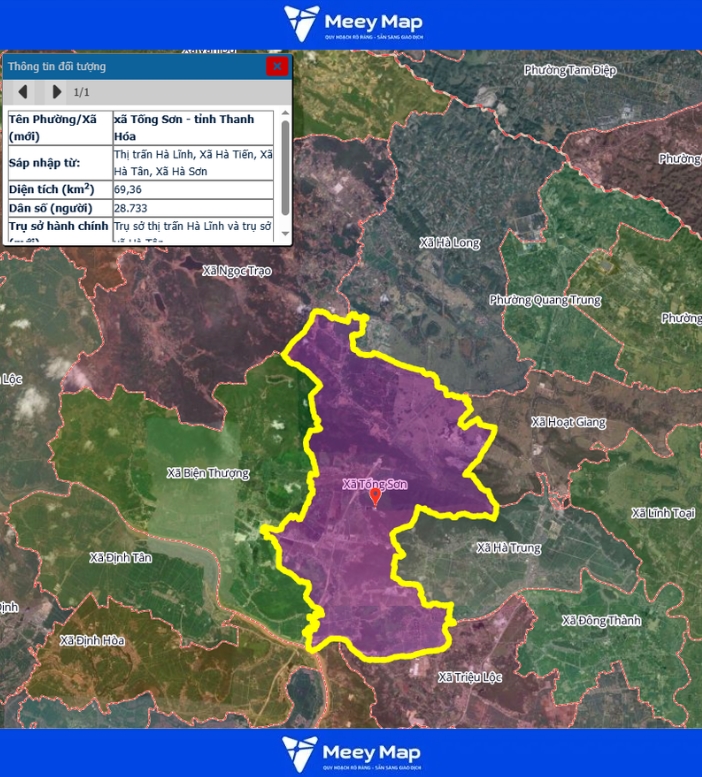Click the Phường Tam Điệp map label

571,70
